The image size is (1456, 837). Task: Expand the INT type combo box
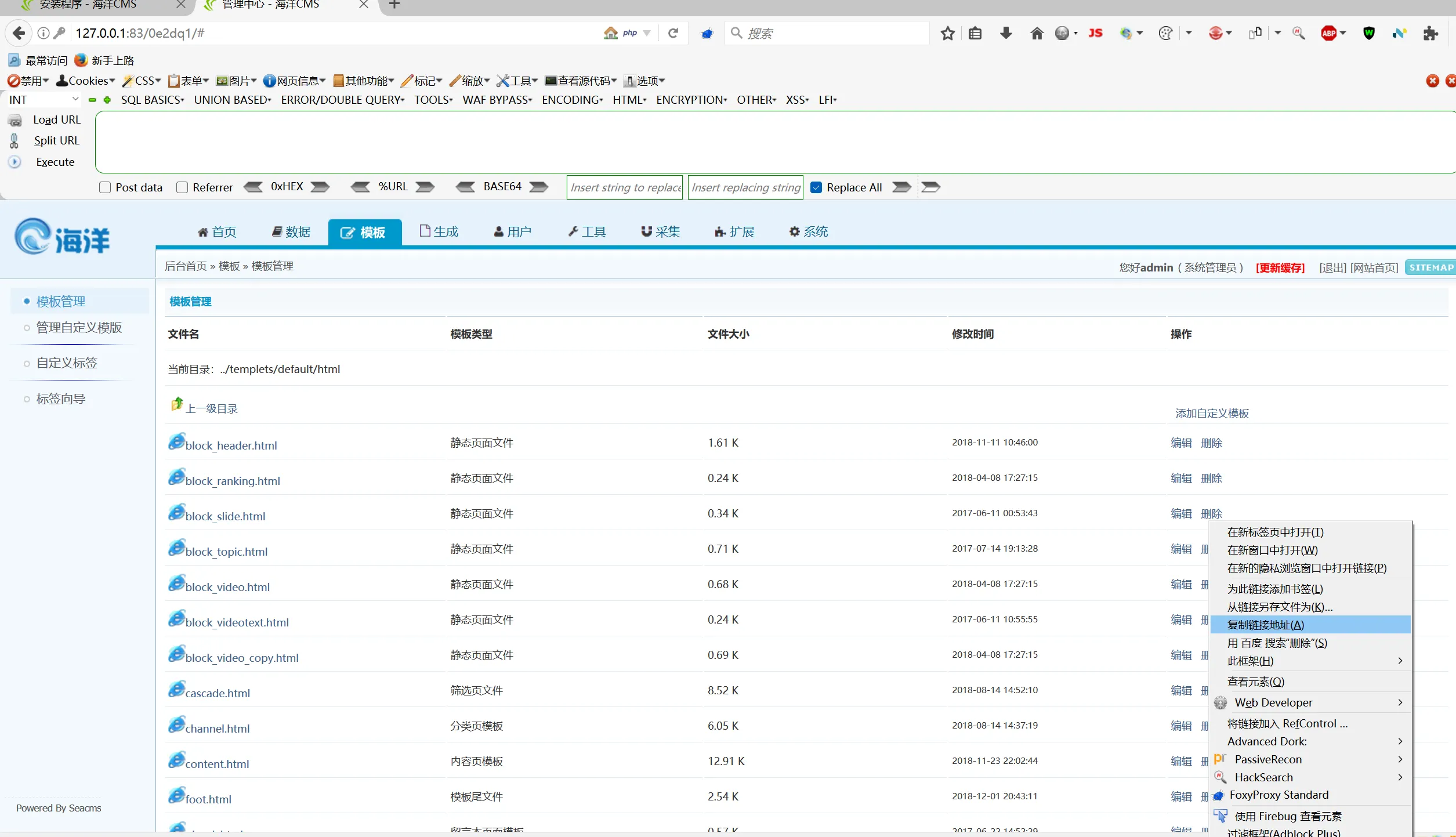click(x=44, y=100)
